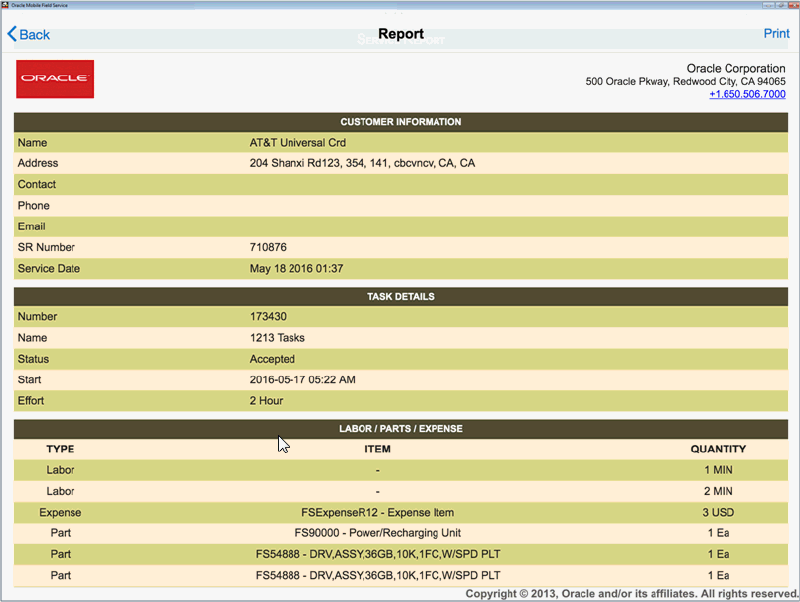The height and width of the screenshot is (602, 800).
Task: Click 'FSExpenseR12 - Expense Item' entry
Action: (377, 513)
